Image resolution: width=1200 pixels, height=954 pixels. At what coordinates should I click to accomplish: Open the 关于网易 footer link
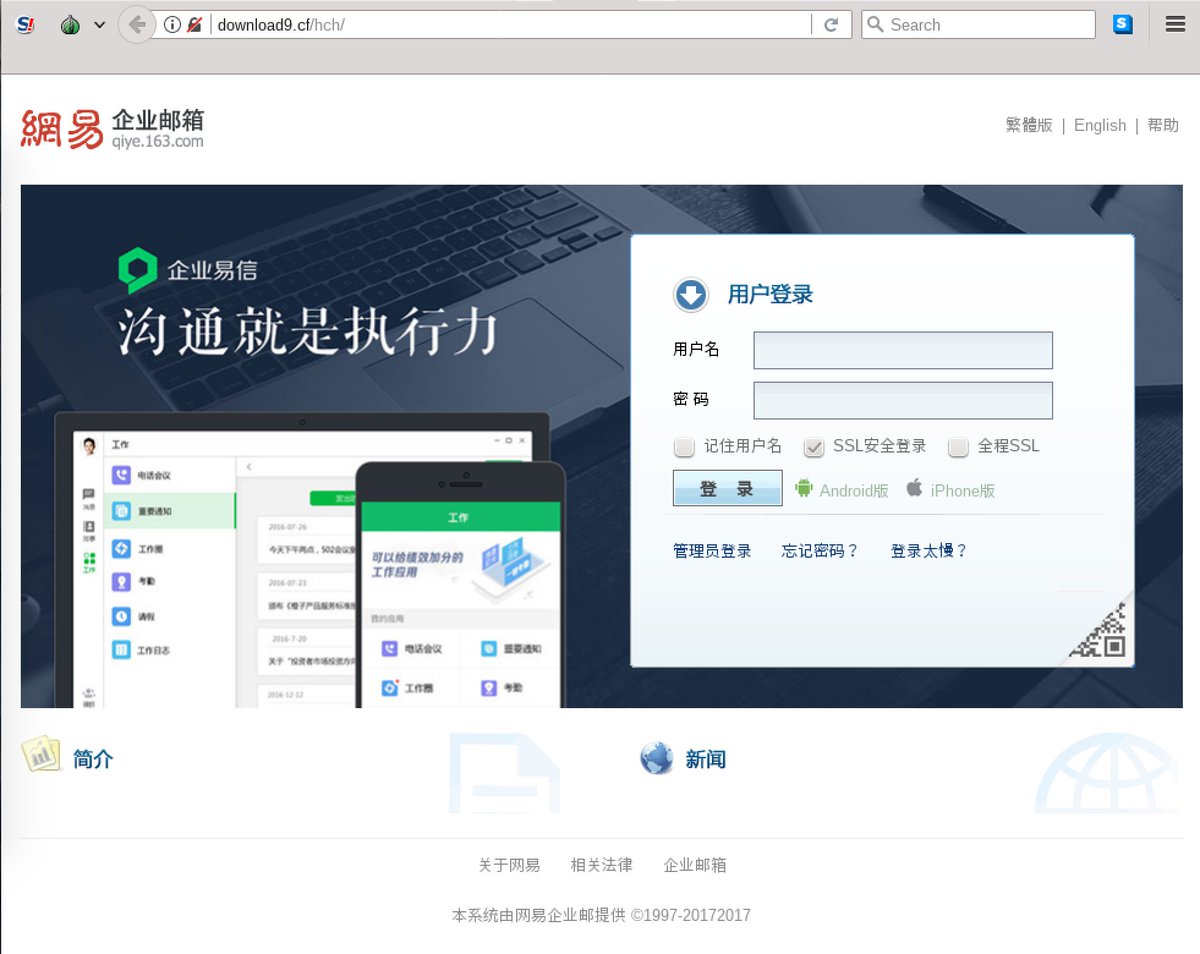509,865
